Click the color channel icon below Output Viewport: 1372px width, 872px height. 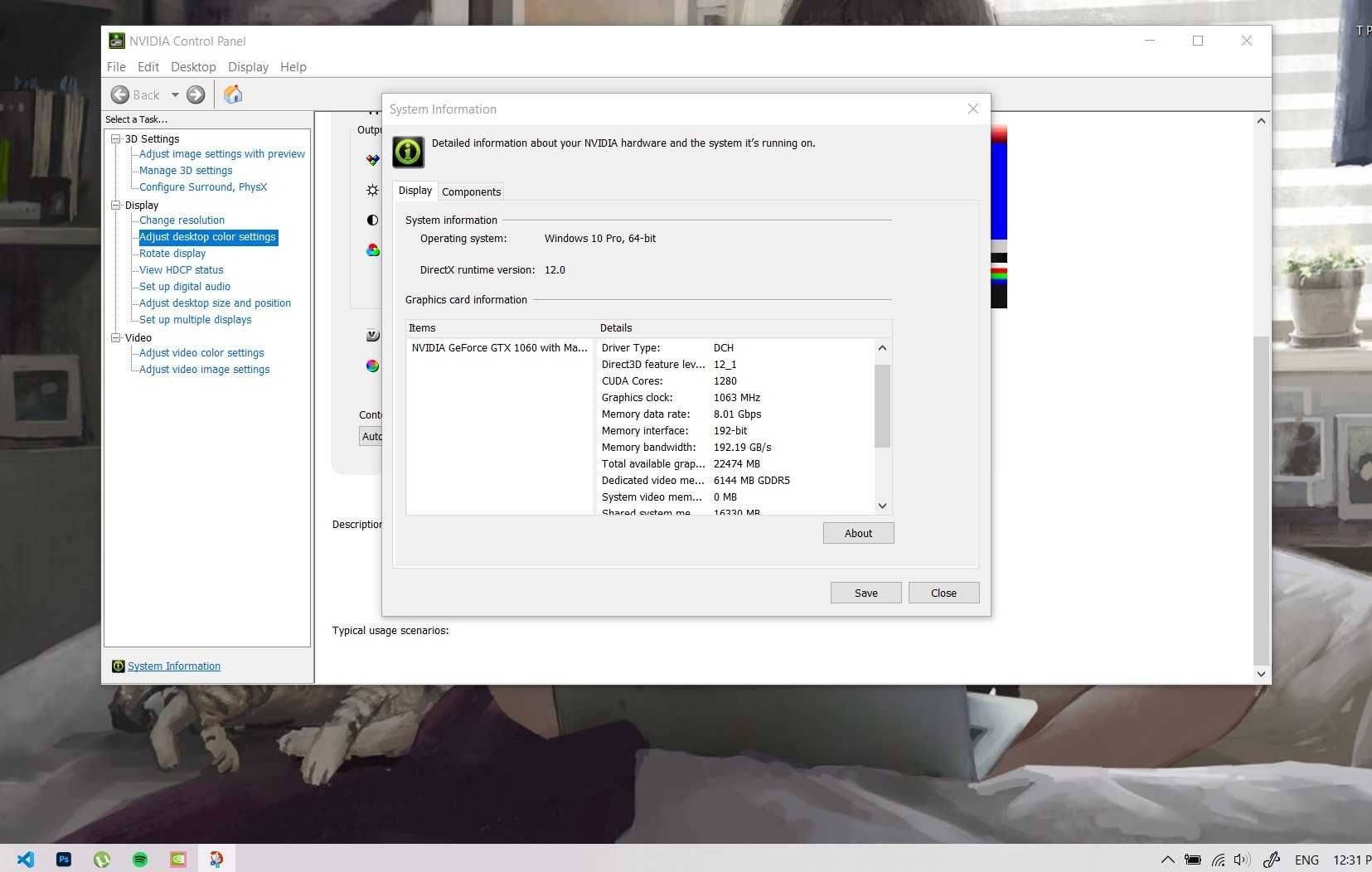click(373, 160)
